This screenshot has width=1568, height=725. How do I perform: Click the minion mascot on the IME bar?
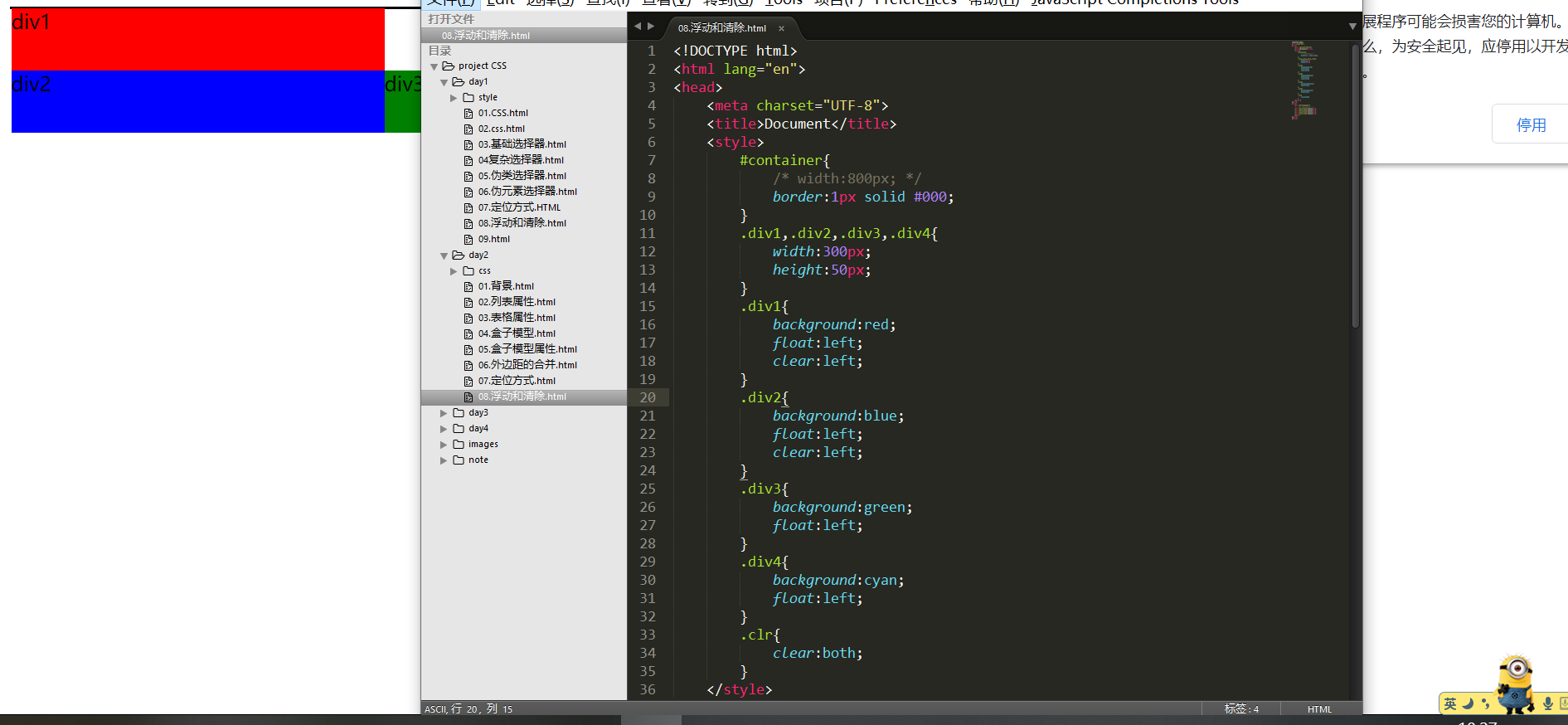pyautogui.click(x=1516, y=684)
